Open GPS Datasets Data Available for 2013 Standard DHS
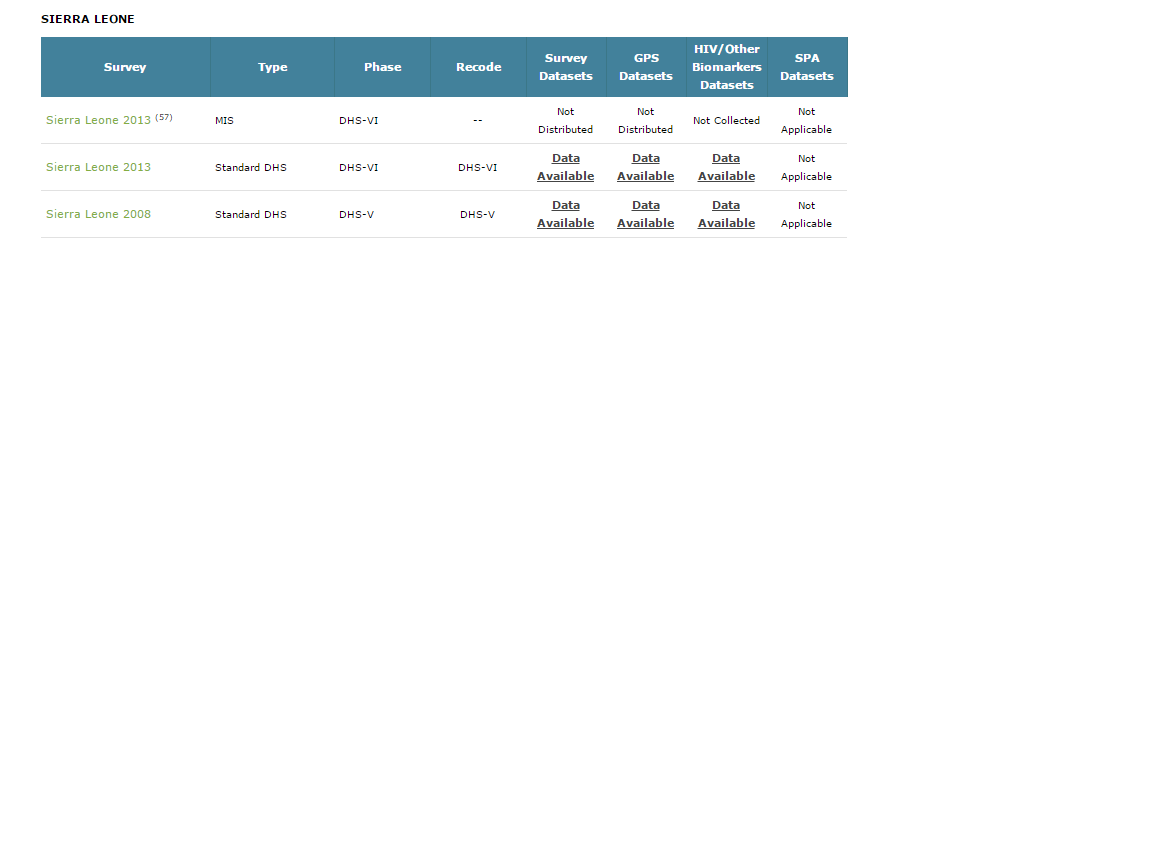This screenshot has height=864, width=1152. (x=645, y=167)
